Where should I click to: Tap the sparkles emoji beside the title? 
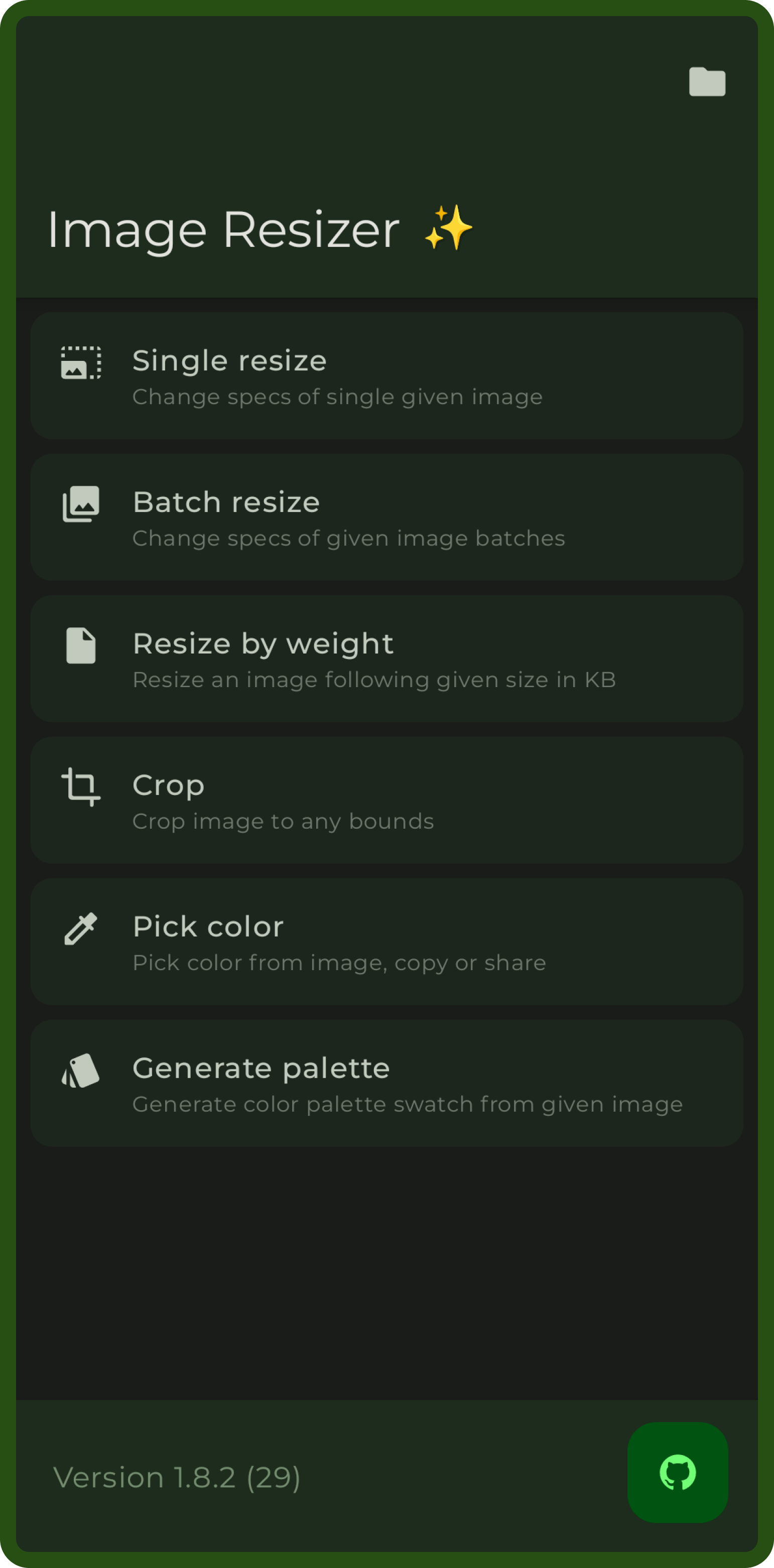(x=448, y=228)
